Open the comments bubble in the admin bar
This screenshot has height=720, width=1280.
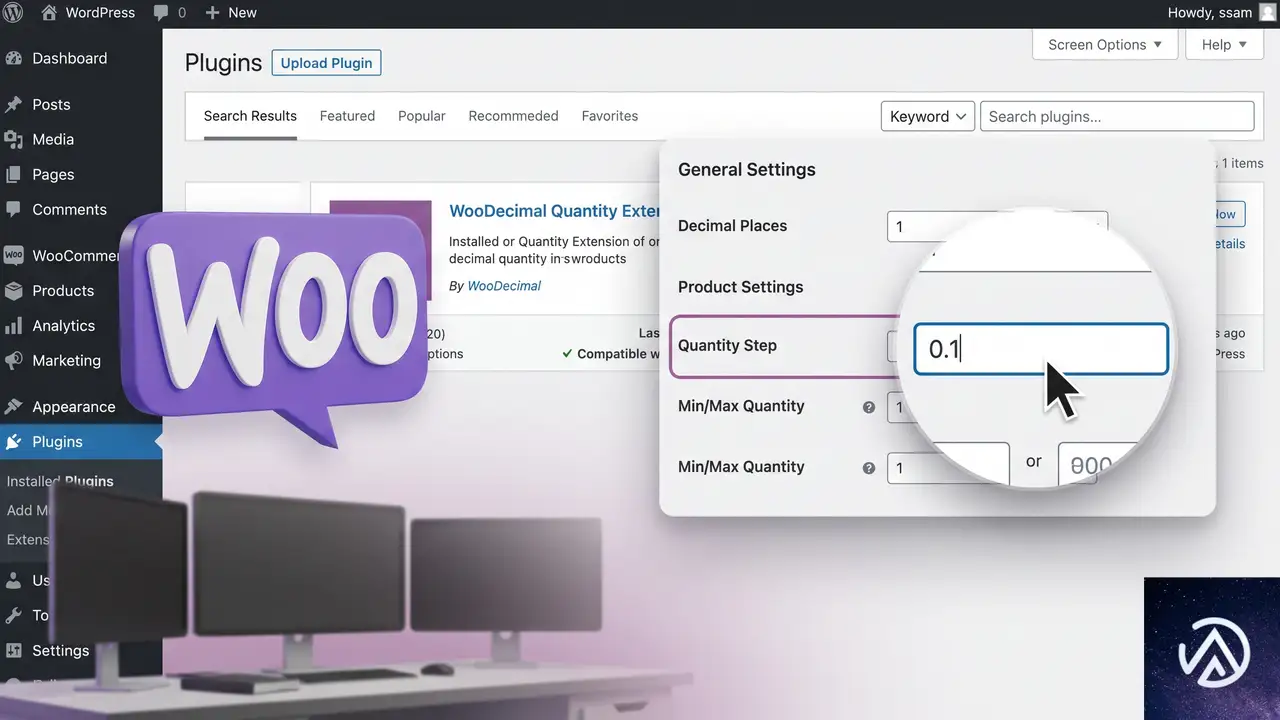point(169,13)
